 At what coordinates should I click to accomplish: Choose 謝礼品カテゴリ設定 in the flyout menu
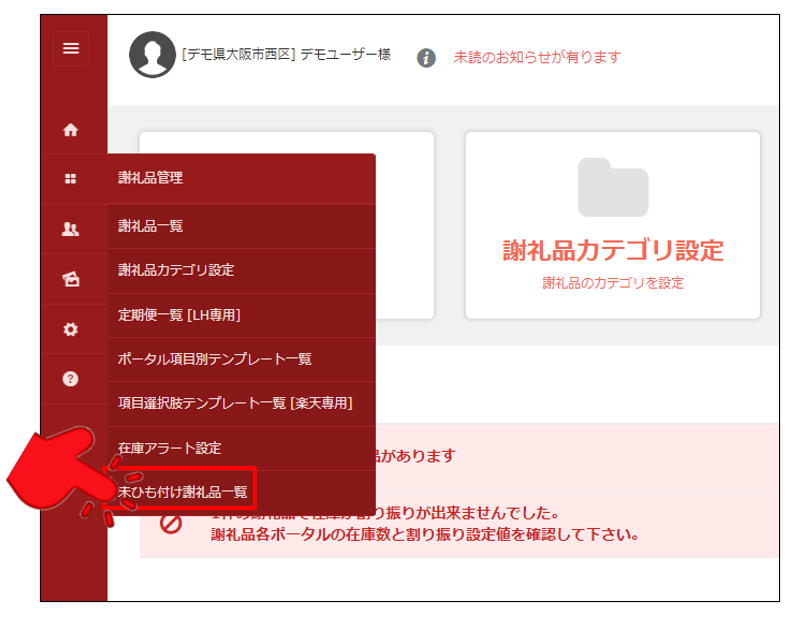coord(176,270)
